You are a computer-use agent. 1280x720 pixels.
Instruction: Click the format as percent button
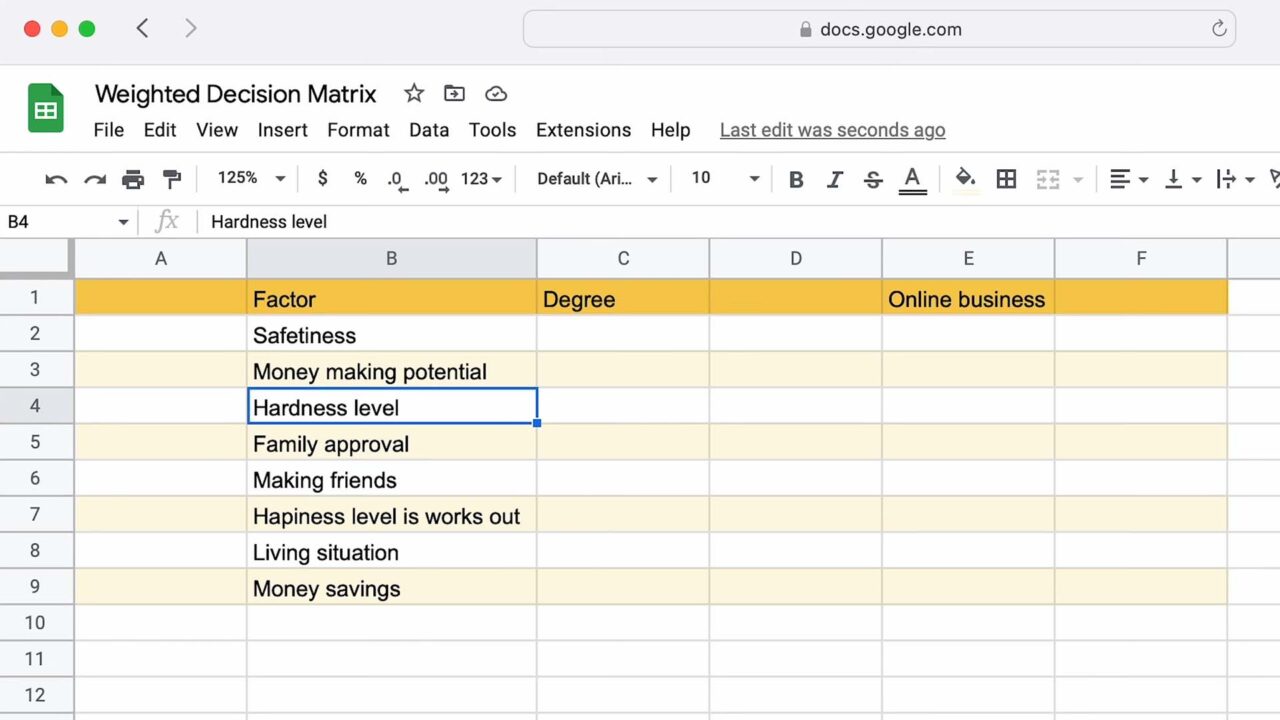point(360,178)
